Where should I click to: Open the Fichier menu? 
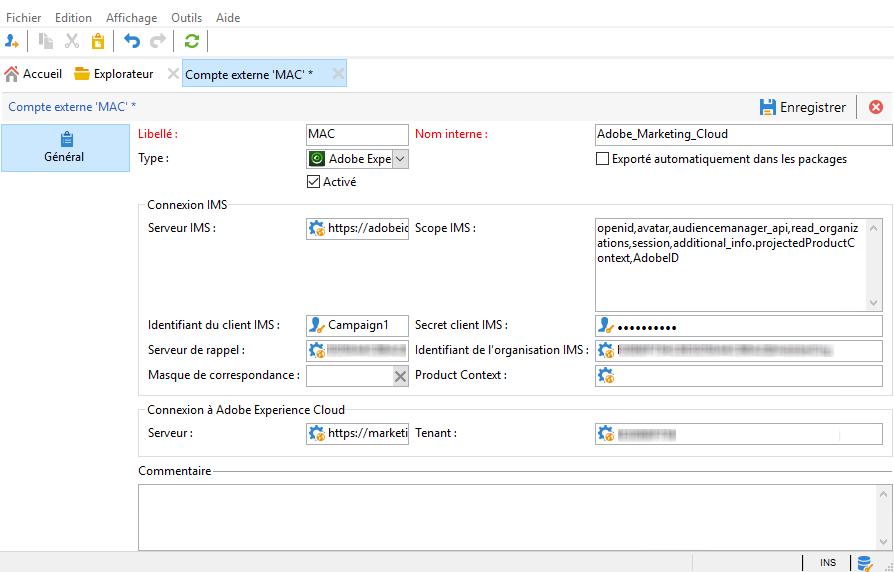pyautogui.click(x=23, y=18)
